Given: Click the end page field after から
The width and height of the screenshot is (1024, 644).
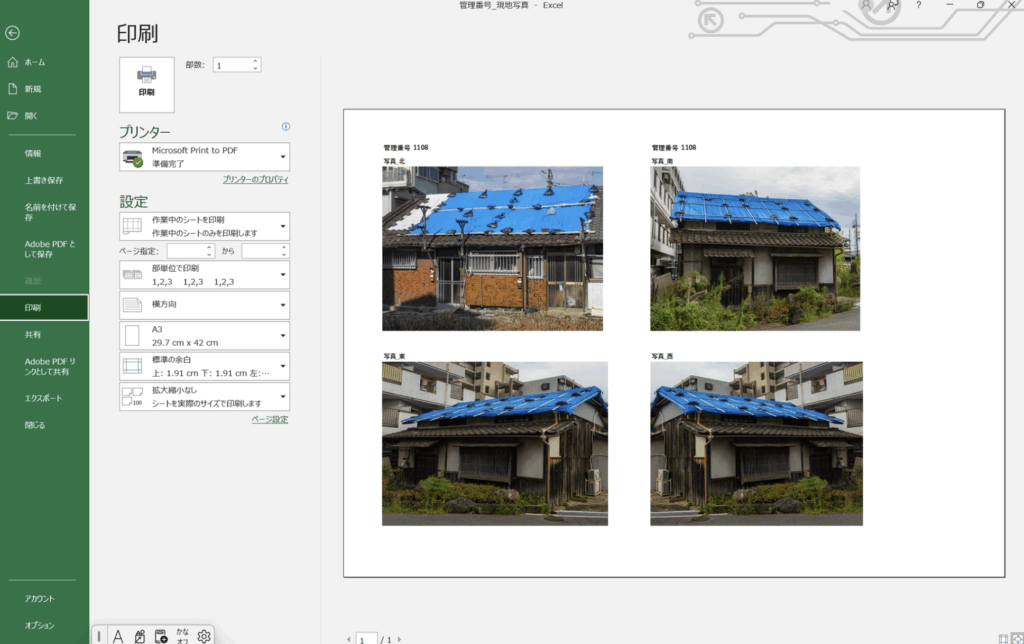Looking at the screenshot, I should click(x=261, y=251).
